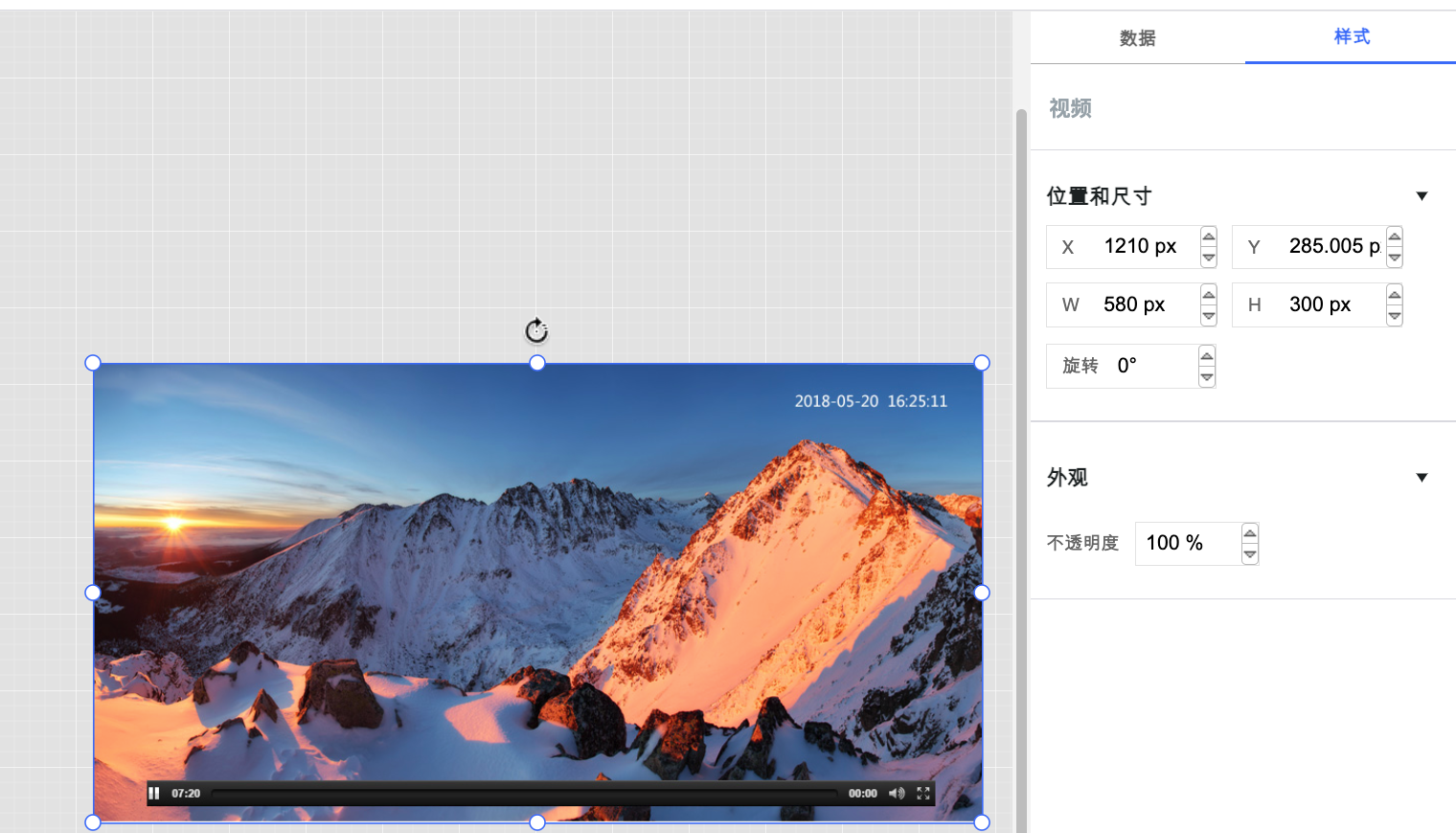Increase 不透明度 with up arrow

[x=1250, y=533]
